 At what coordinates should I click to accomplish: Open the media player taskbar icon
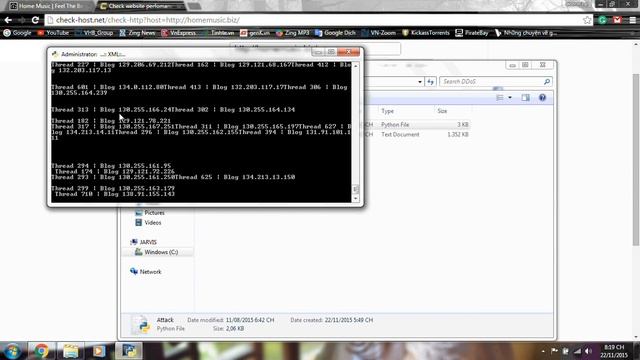[x=99, y=351]
